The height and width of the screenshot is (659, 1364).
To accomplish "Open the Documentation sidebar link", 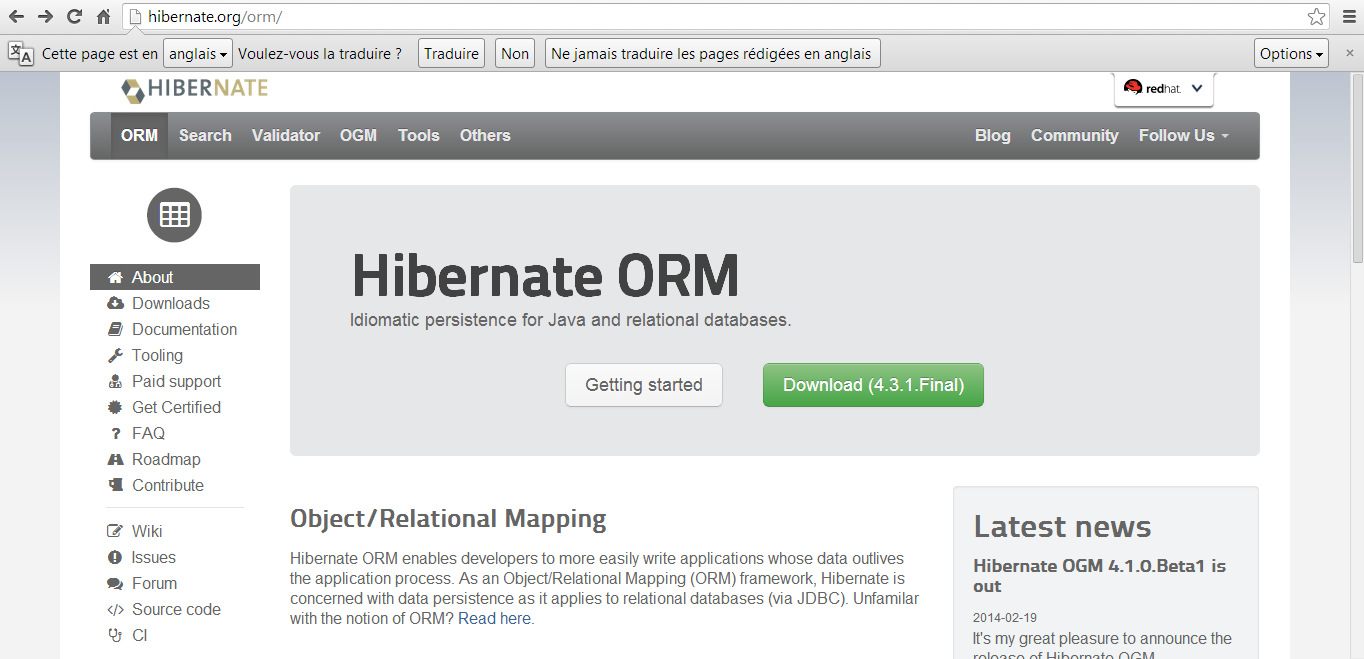I will click(x=184, y=329).
